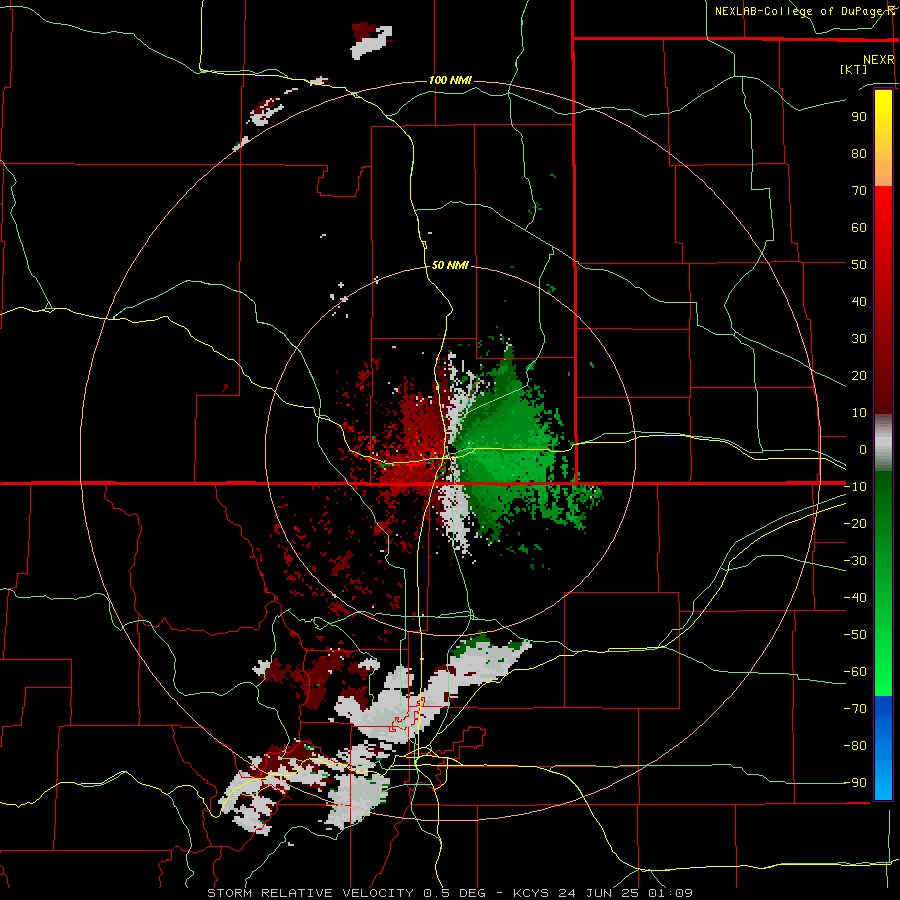Select the positive 70 knot scale label
900x900 pixels.
[x=859, y=191]
